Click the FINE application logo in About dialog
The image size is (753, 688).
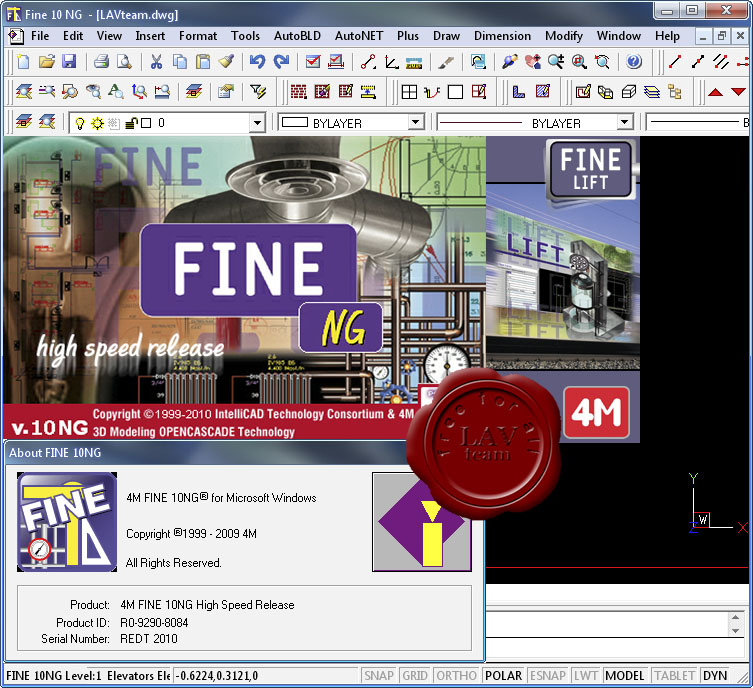point(67,522)
